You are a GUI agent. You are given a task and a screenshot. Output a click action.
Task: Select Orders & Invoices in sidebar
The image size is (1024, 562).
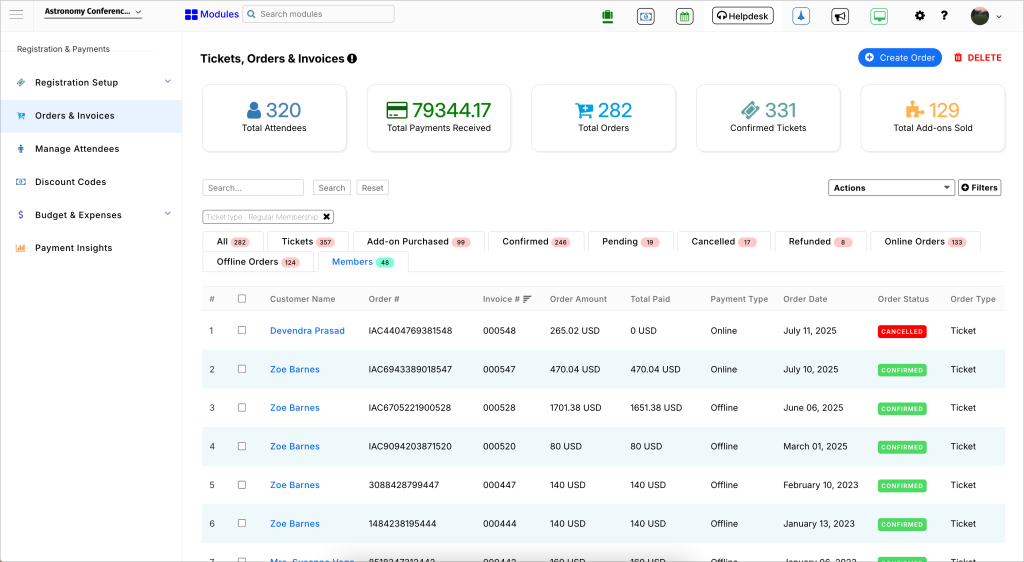point(91,116)
